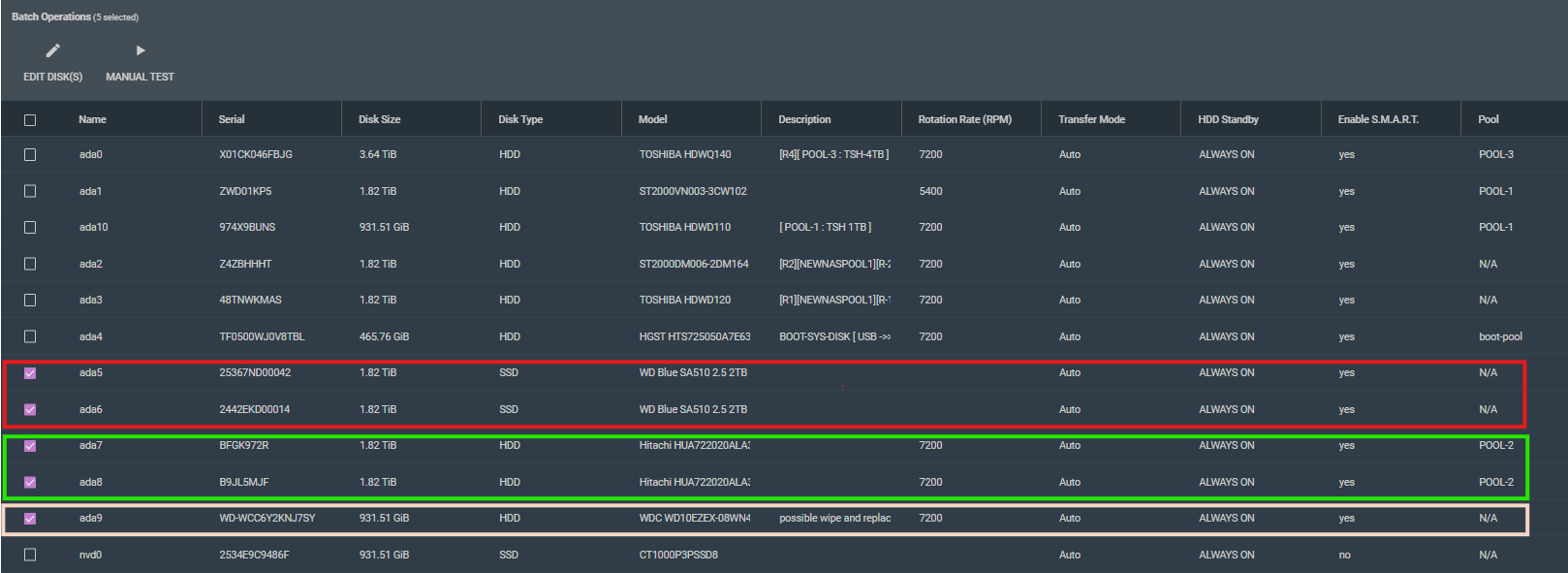Viewport: 1568px width, 573px height.
Task: Click the Manual Test play icon
Action: coord(141,50)
